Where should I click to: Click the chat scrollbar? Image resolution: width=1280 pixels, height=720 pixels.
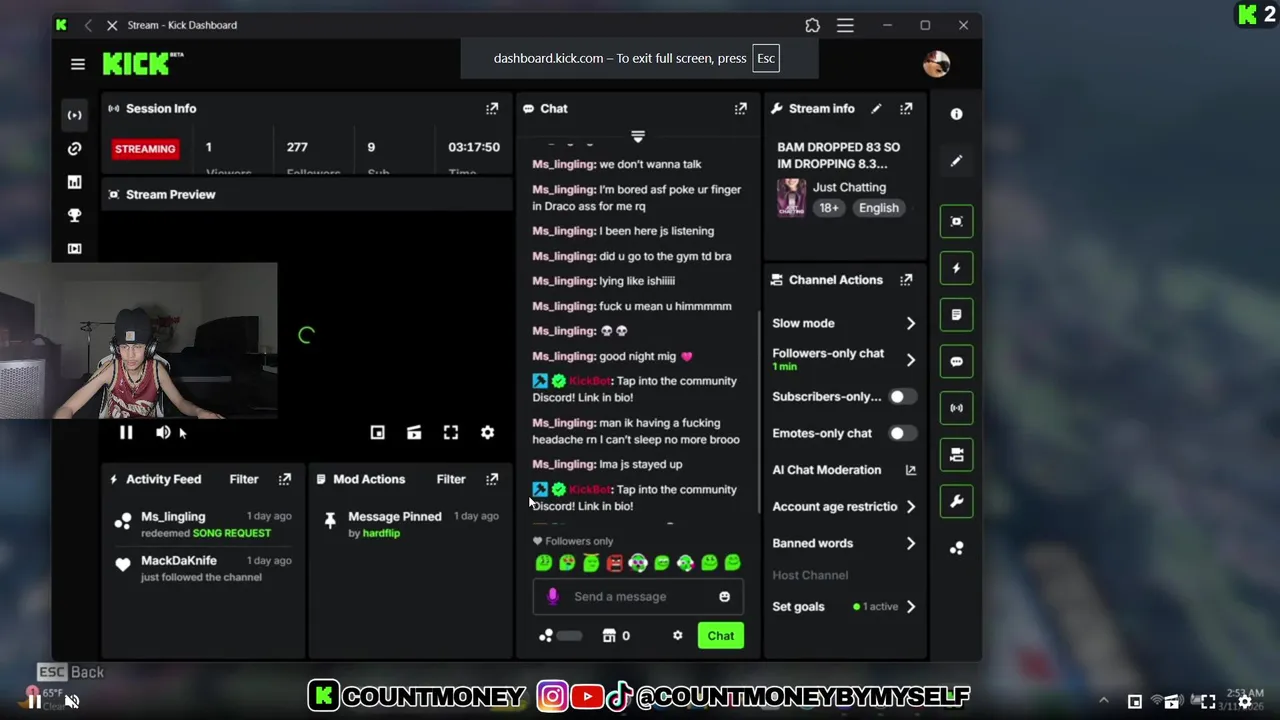(x=759, y=410)
